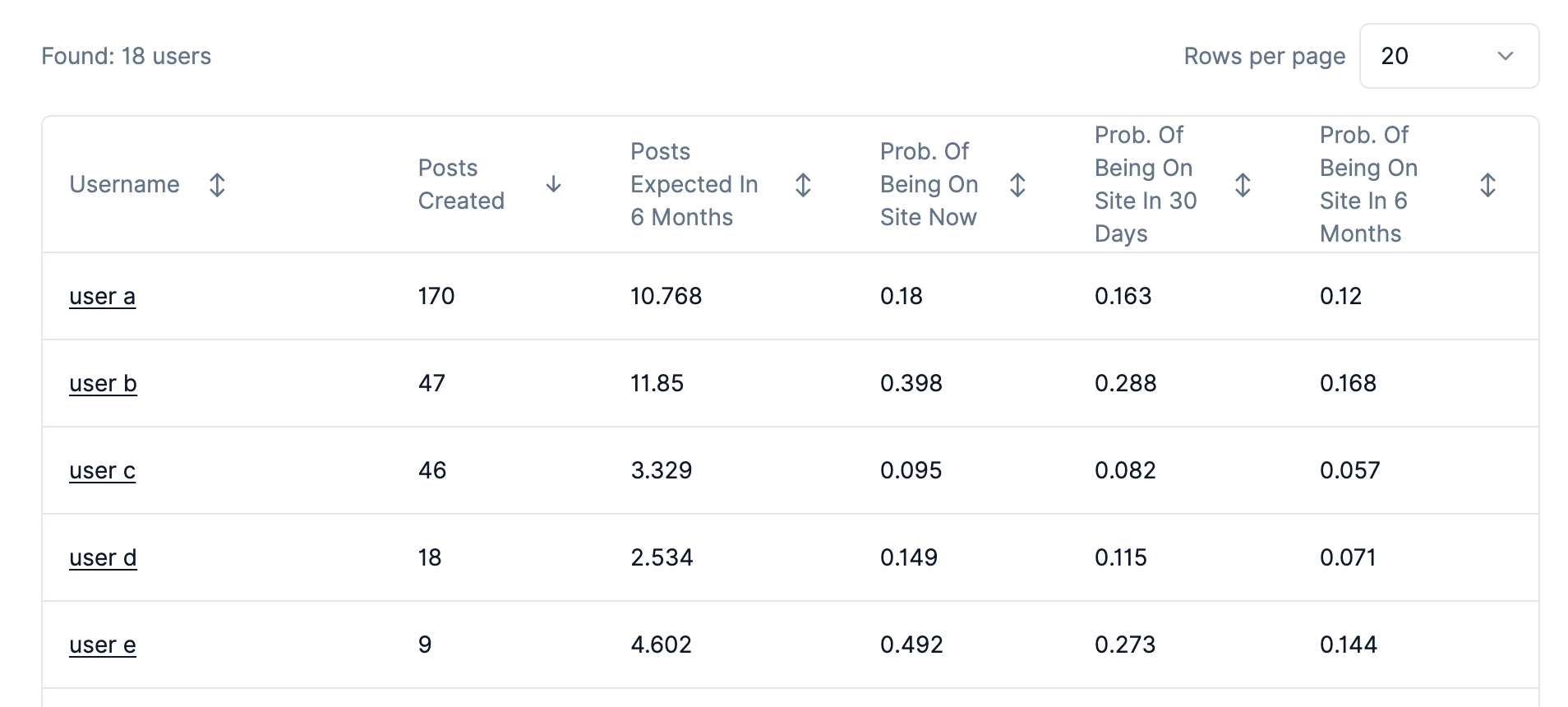The image size is (1568, 707).
Task: Open the user a profile link
Action: tap(103, 296)
